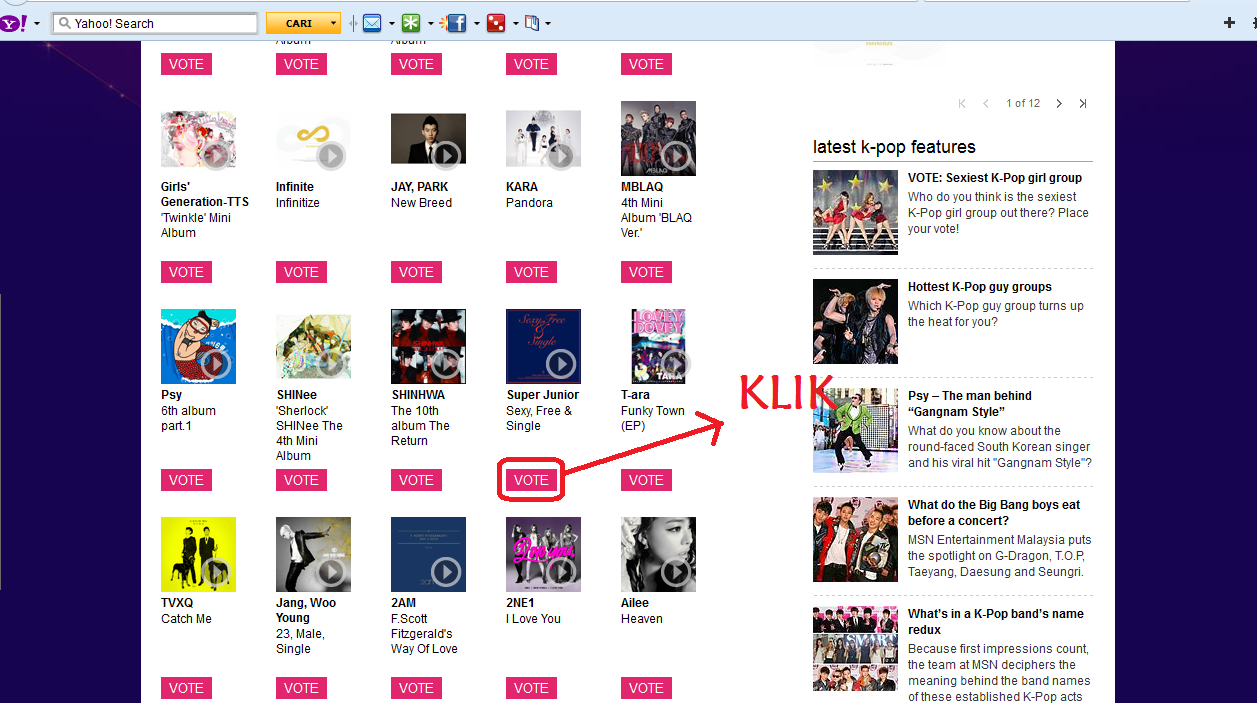Screen dimensions: 1257x703
Task: Go to previous page in pager
Action: 986,103
